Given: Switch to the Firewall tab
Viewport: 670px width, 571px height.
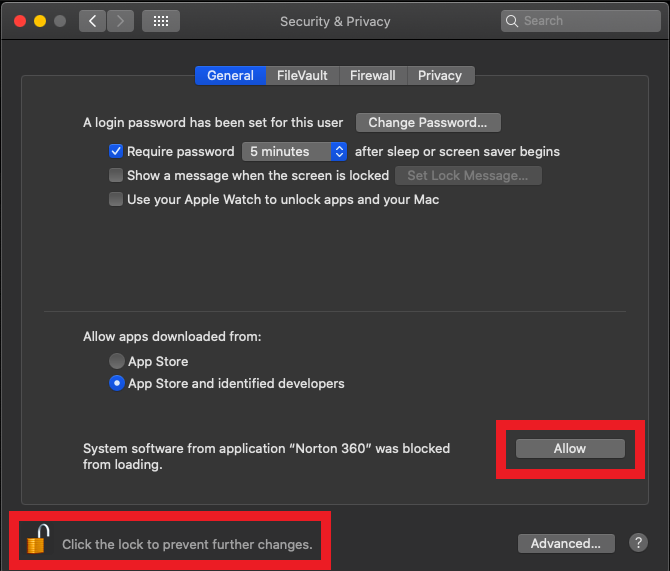Looking at the screenshot, I should coord(373,76).
